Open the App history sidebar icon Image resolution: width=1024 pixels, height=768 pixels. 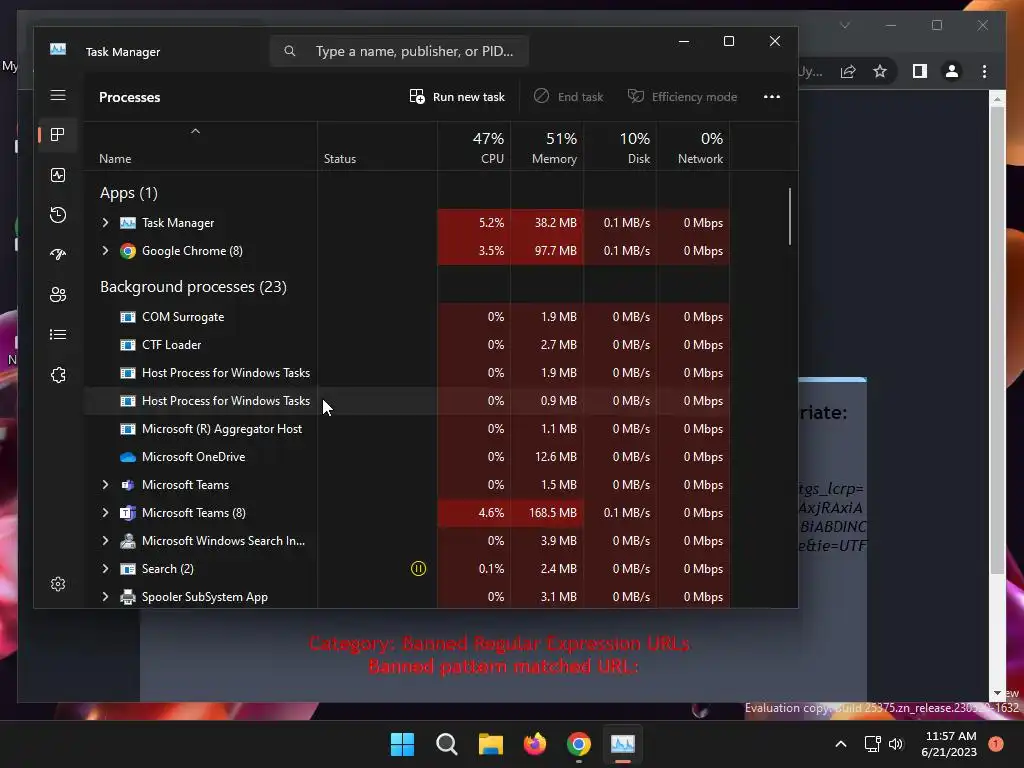(57, 215)
